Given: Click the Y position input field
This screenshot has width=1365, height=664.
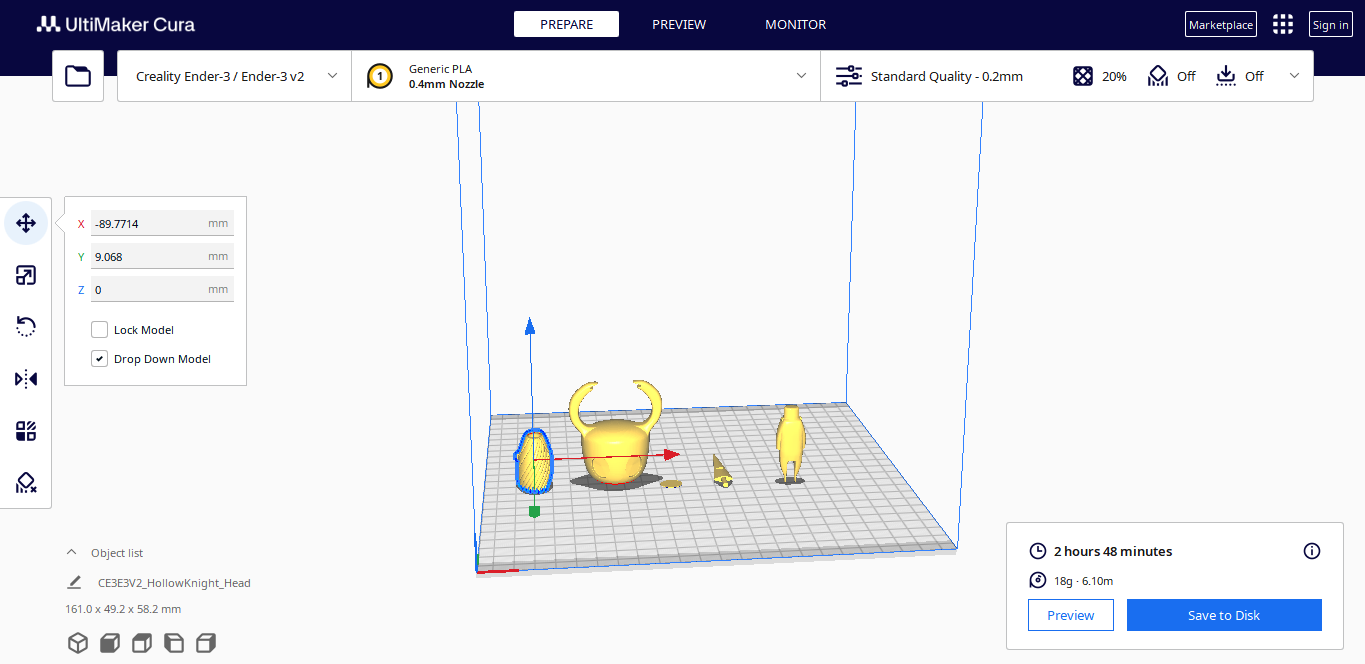Looking at the screenshot, I should pos(162,257).
